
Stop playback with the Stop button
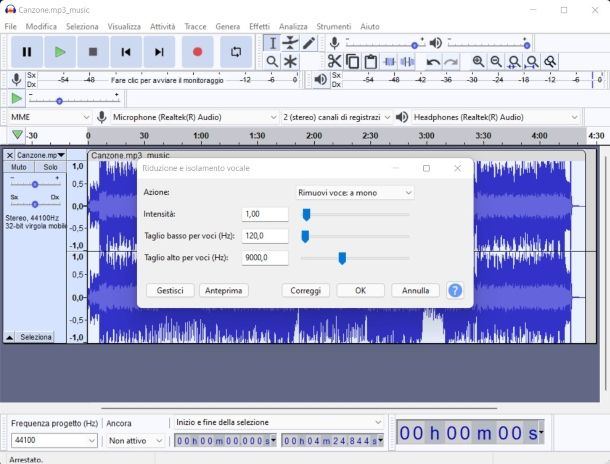[x=93, y=52]
